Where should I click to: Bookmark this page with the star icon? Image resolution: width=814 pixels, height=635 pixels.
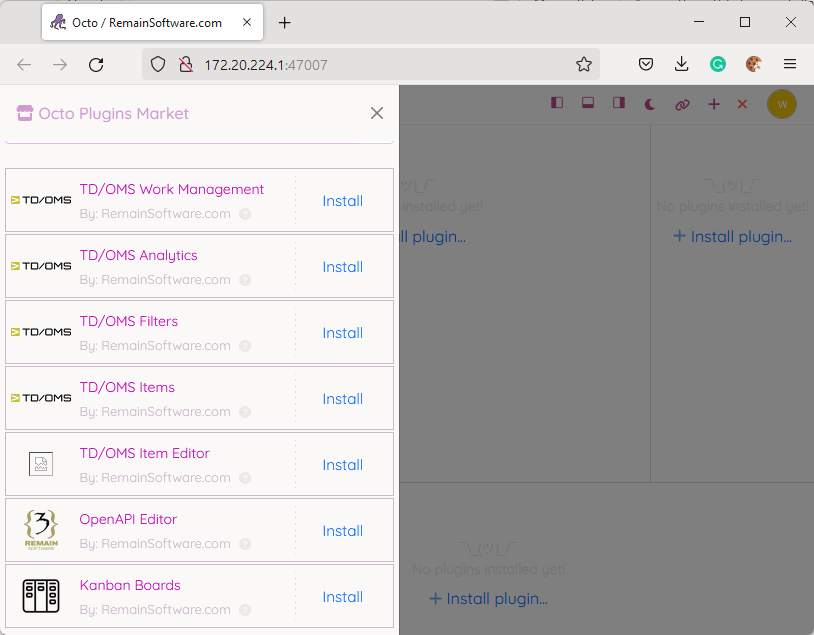(x=584, y=64)
